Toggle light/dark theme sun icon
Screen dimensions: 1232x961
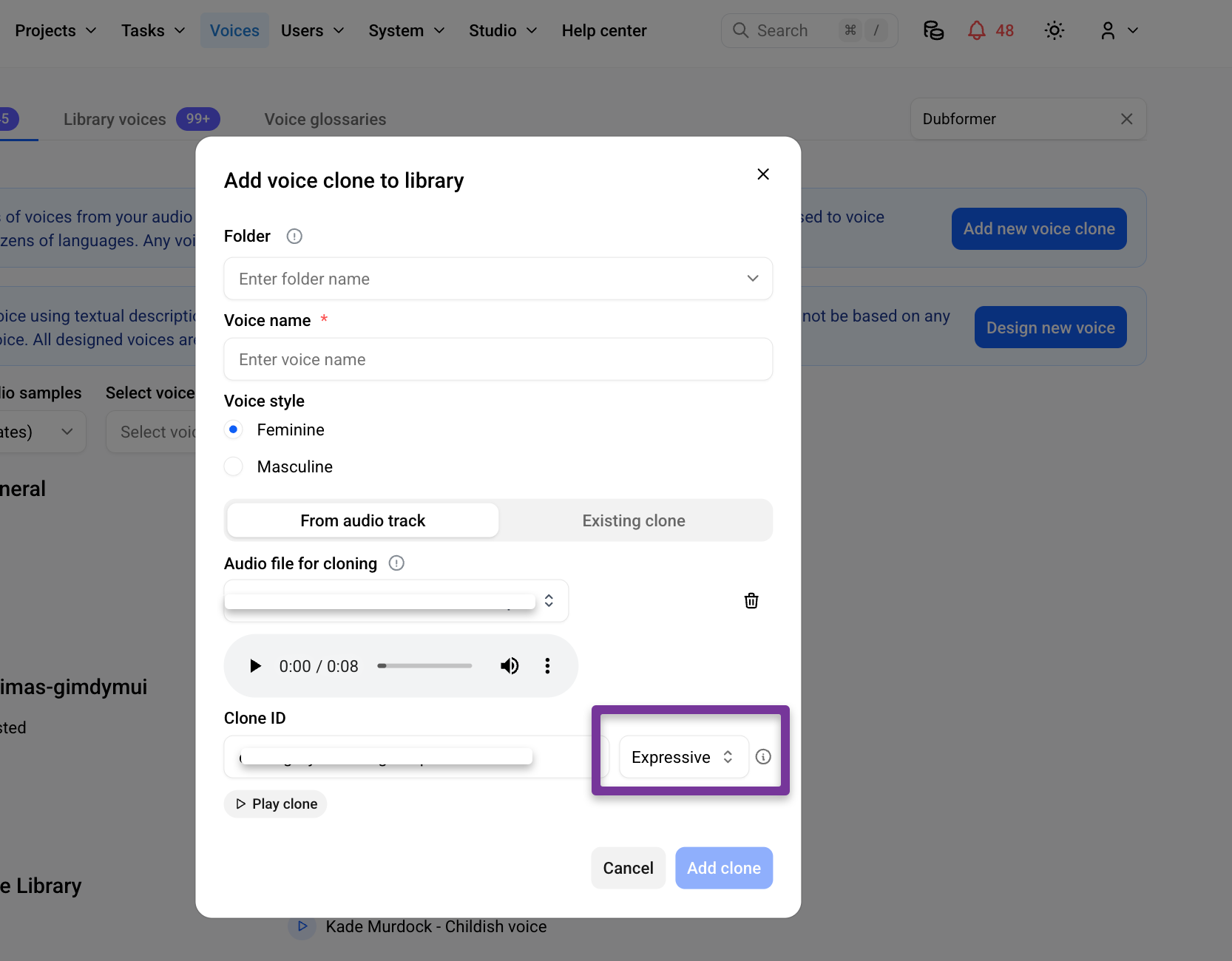1055,30
